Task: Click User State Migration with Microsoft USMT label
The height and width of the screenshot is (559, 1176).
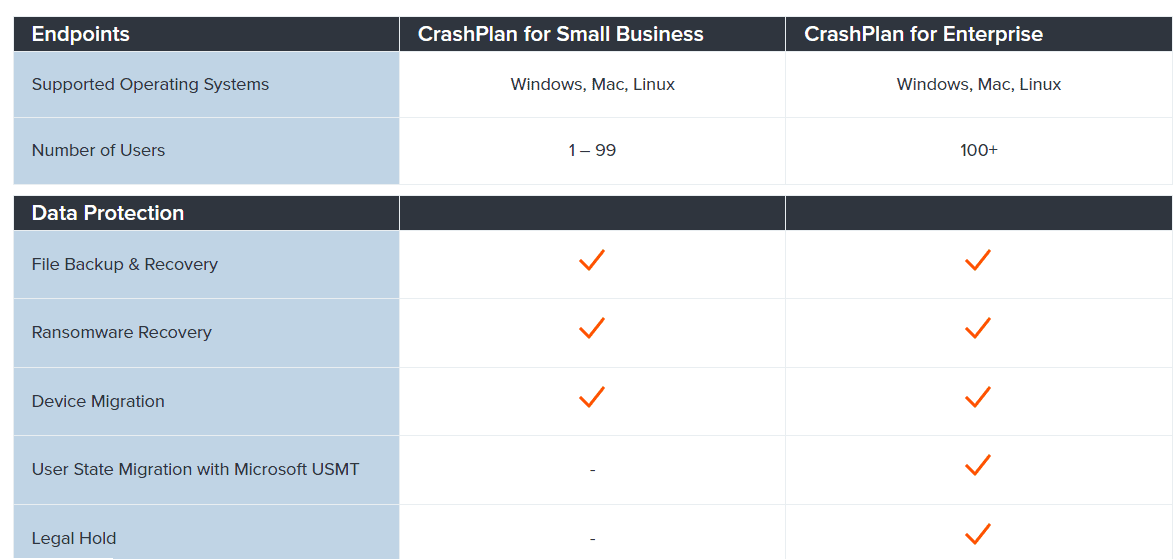Action: click(x=195, y=469)
